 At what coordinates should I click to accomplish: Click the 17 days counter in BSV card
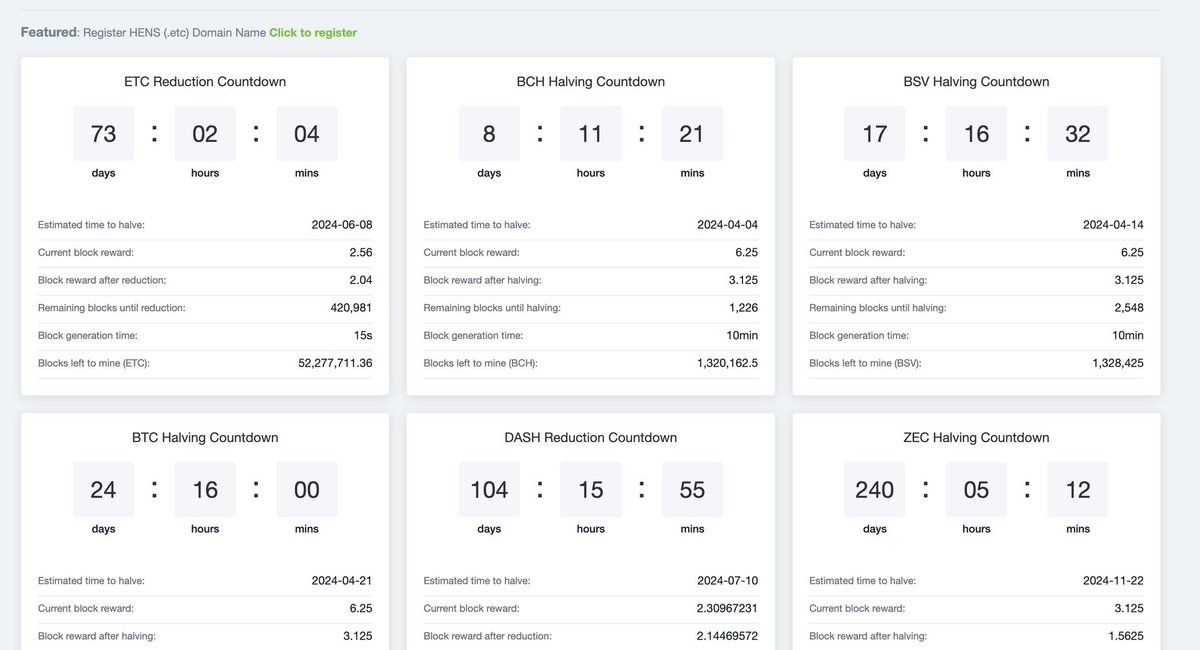(875, 133)
